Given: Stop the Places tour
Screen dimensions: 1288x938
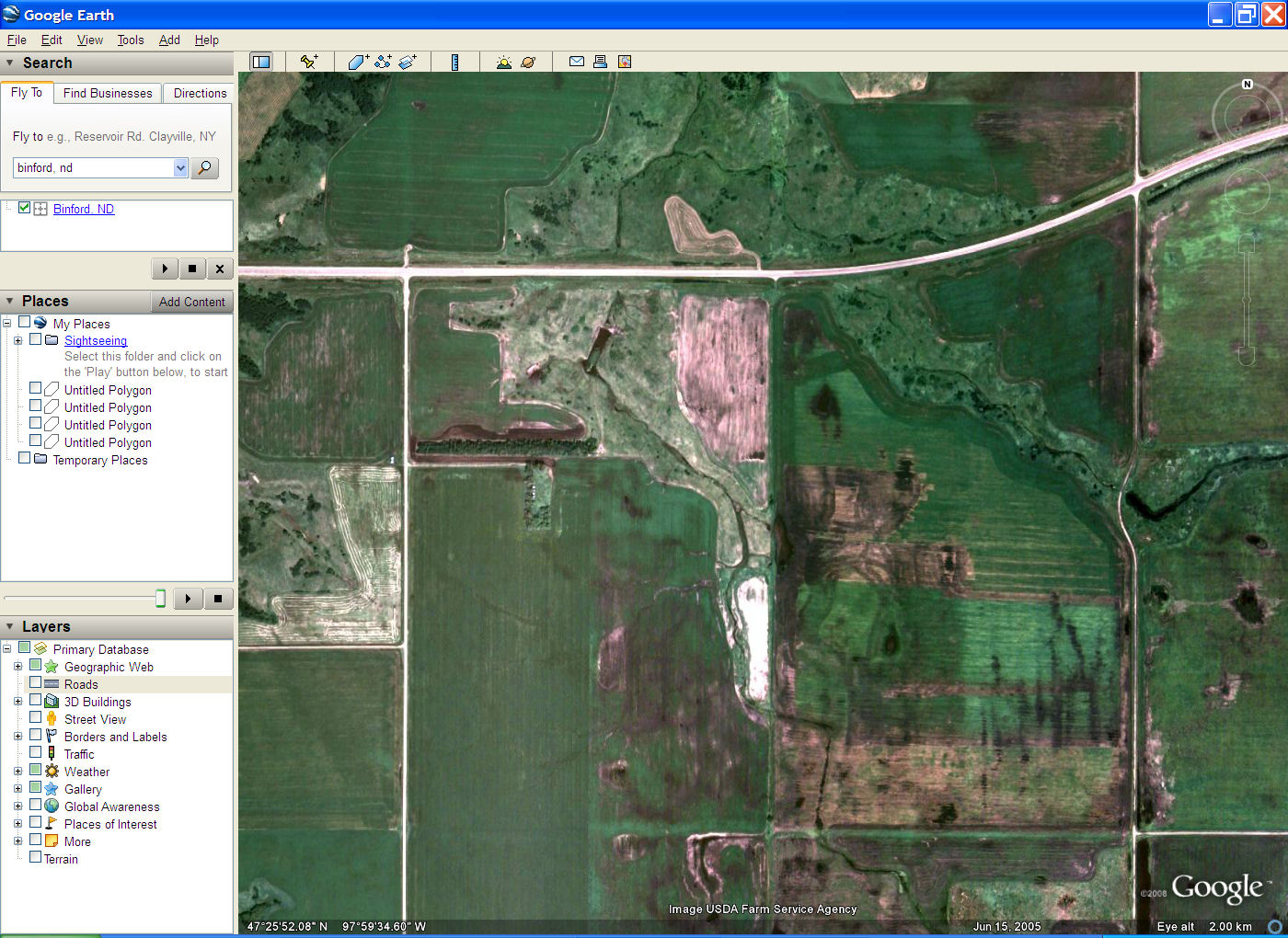Looking at the screenshot, I should [x=218, y=599].
